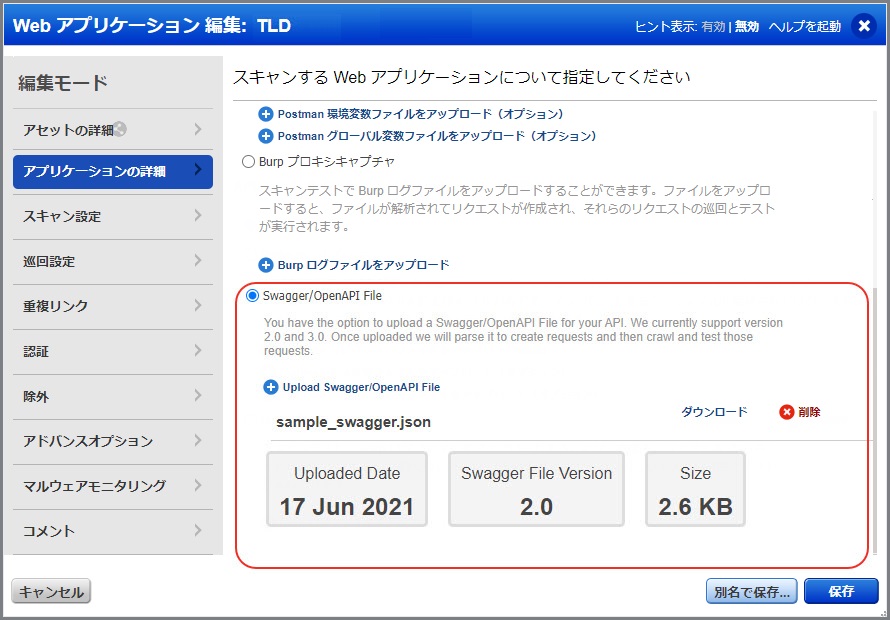Image resolution: width=890 pixels, height=620 pixels.
Task: Click the ダウンロード link for swagger file
Action: tap(714, 412)
